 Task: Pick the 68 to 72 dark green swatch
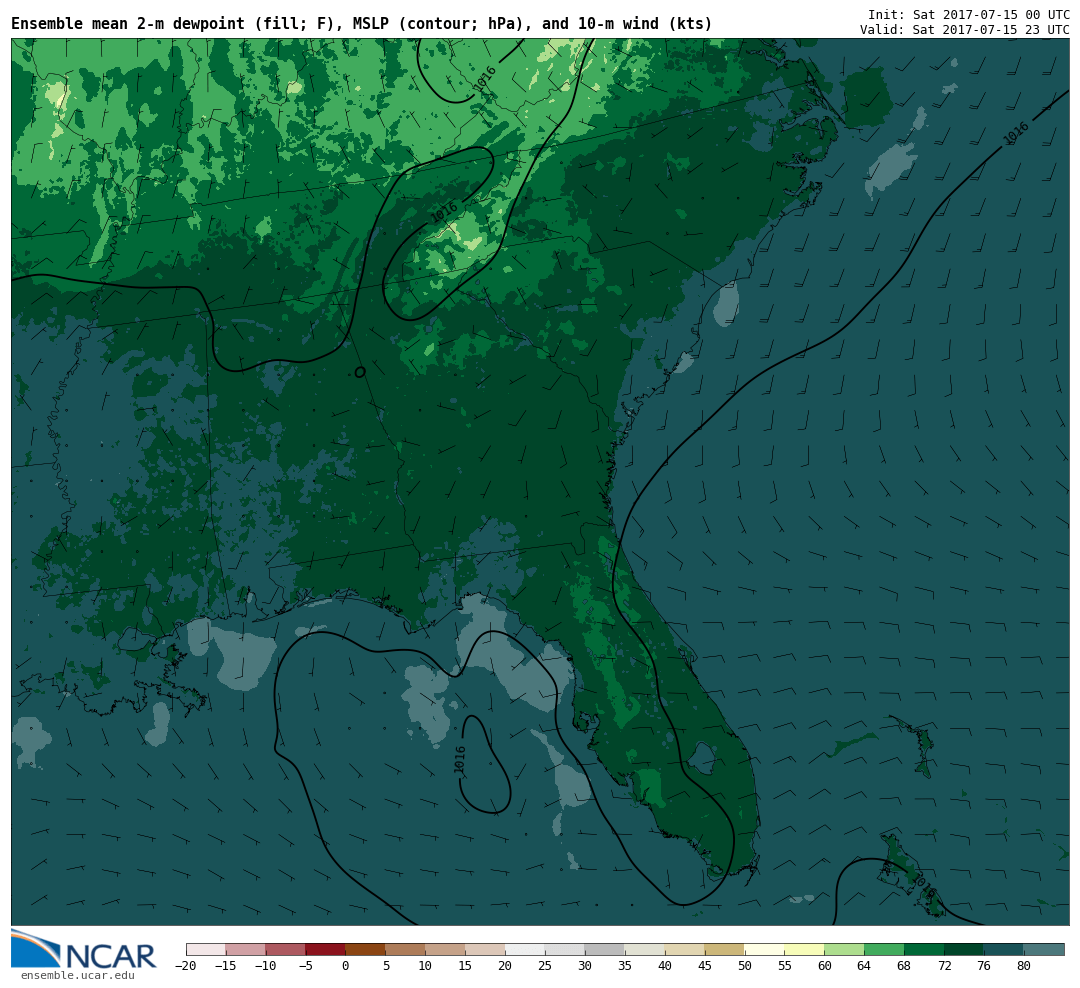coord(924,949)
